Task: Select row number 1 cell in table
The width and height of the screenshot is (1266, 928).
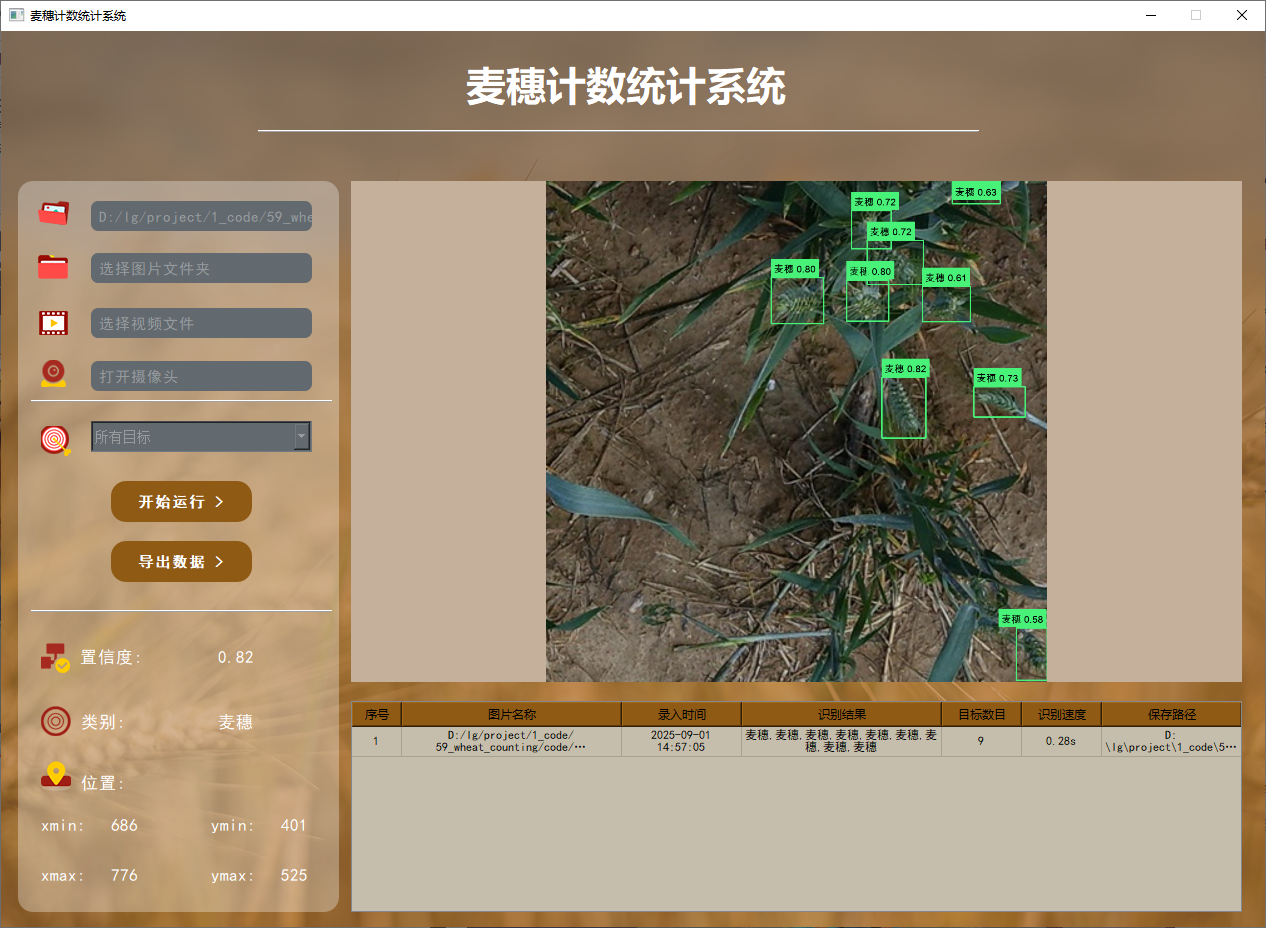Action: tap(376, 741)
